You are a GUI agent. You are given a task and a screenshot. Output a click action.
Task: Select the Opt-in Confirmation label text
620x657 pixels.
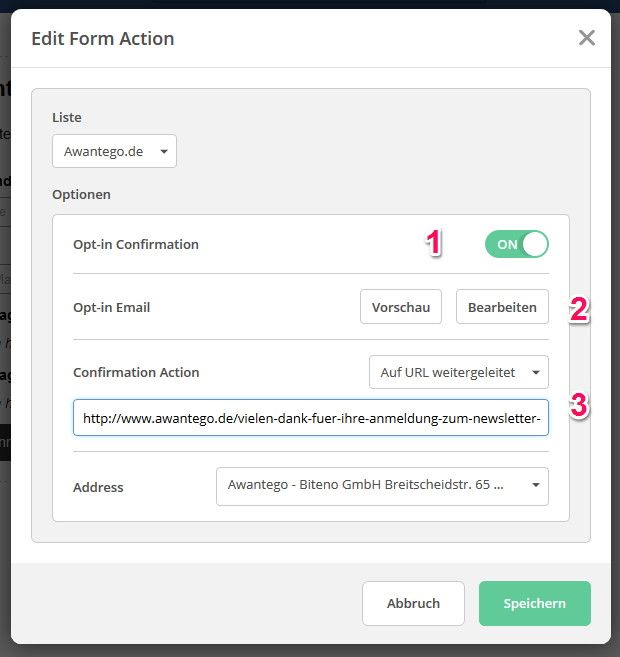click(x=136, y=244)
